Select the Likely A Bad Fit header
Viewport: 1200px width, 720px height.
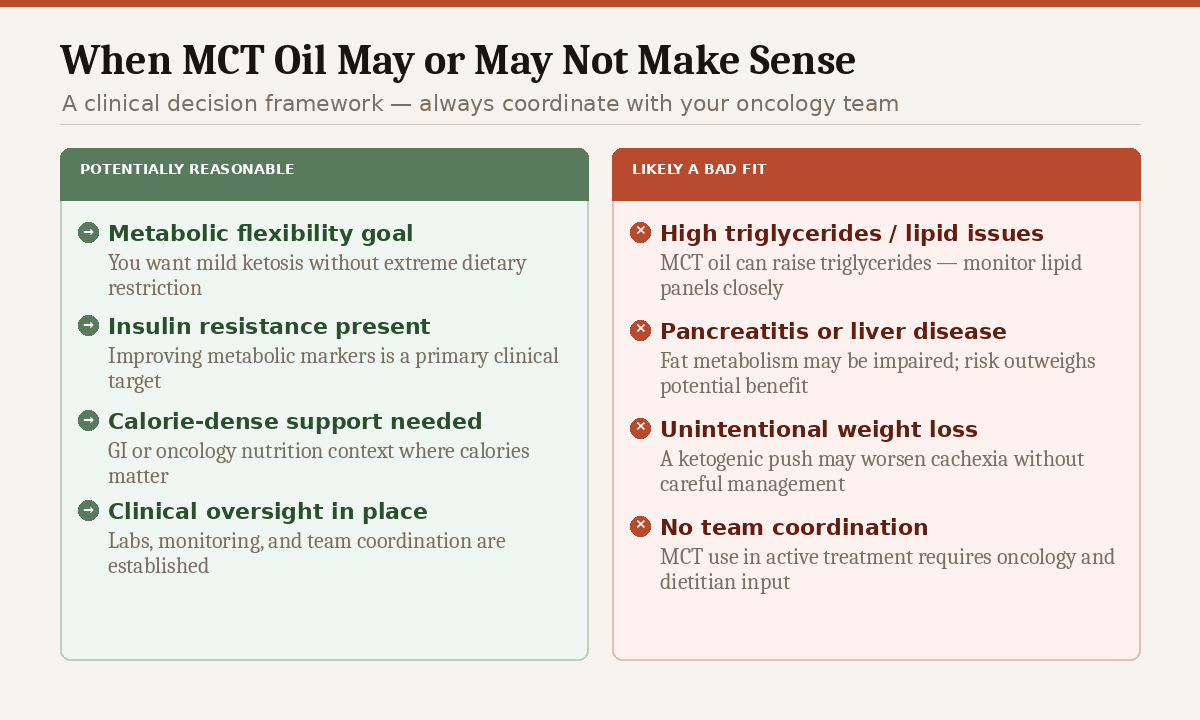coord(876,174)
